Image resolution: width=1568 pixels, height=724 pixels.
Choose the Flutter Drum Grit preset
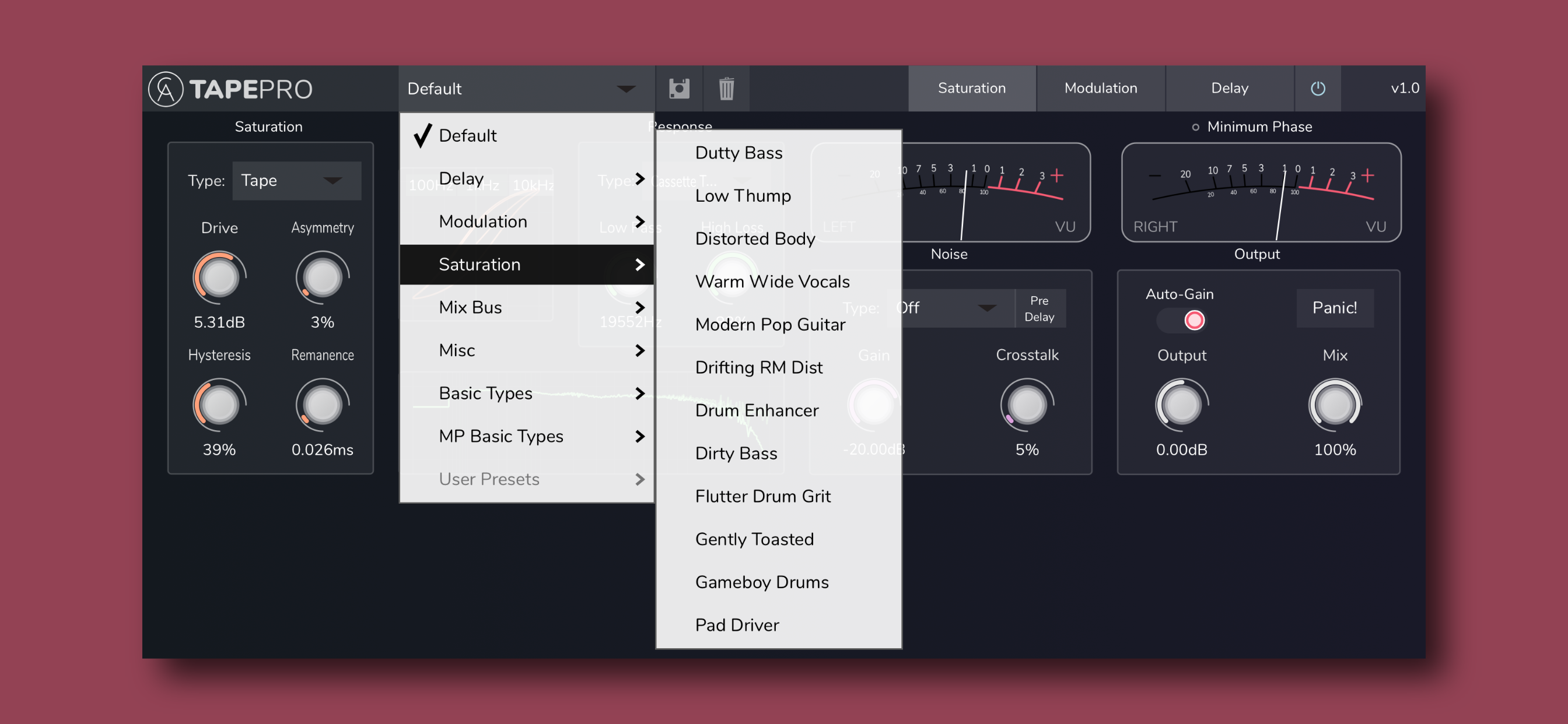779,497
